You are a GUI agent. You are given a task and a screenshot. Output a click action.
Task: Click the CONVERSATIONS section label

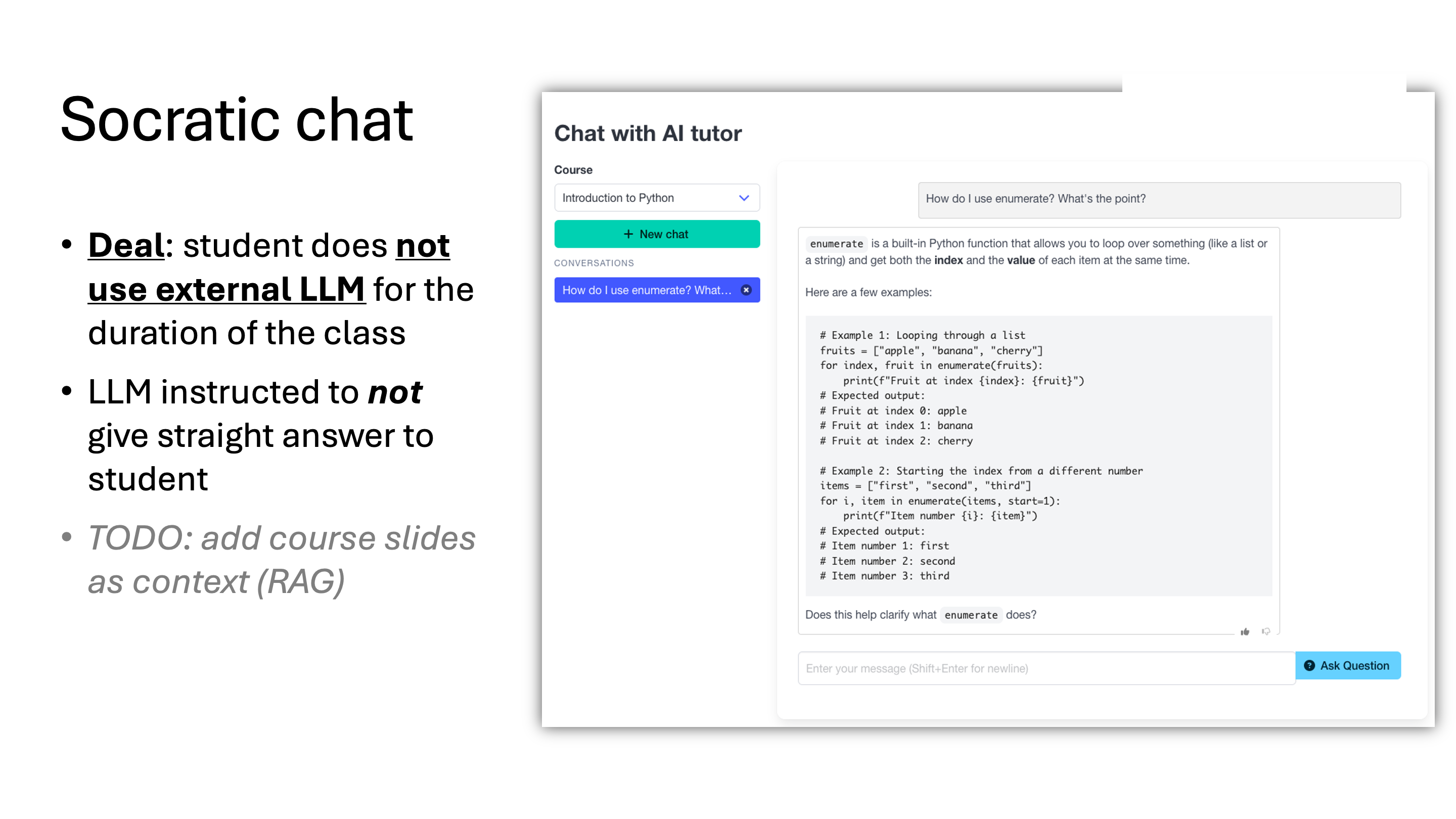coord(594,263)
